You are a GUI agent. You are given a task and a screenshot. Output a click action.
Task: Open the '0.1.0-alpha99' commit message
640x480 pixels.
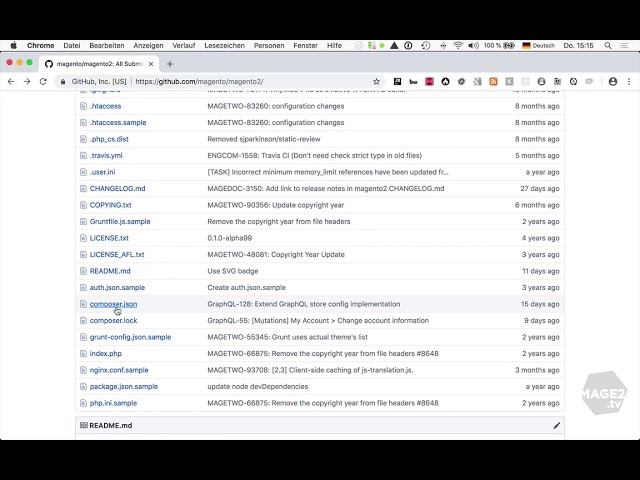(x=229, y=238)
